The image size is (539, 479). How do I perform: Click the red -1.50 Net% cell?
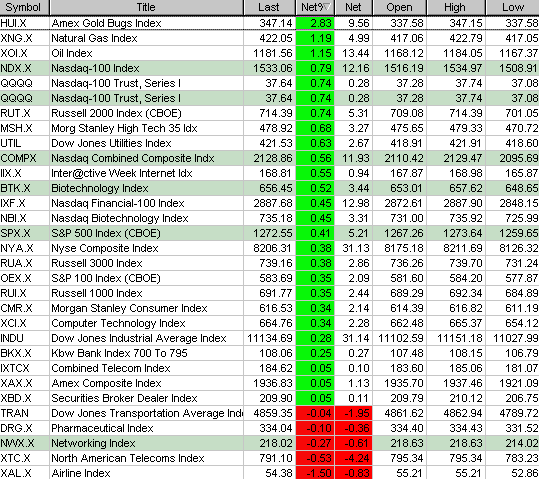pos(315,473)
